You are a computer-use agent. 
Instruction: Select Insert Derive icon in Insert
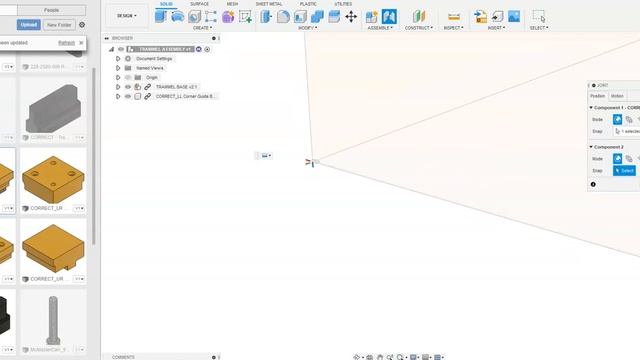point(480,16)
